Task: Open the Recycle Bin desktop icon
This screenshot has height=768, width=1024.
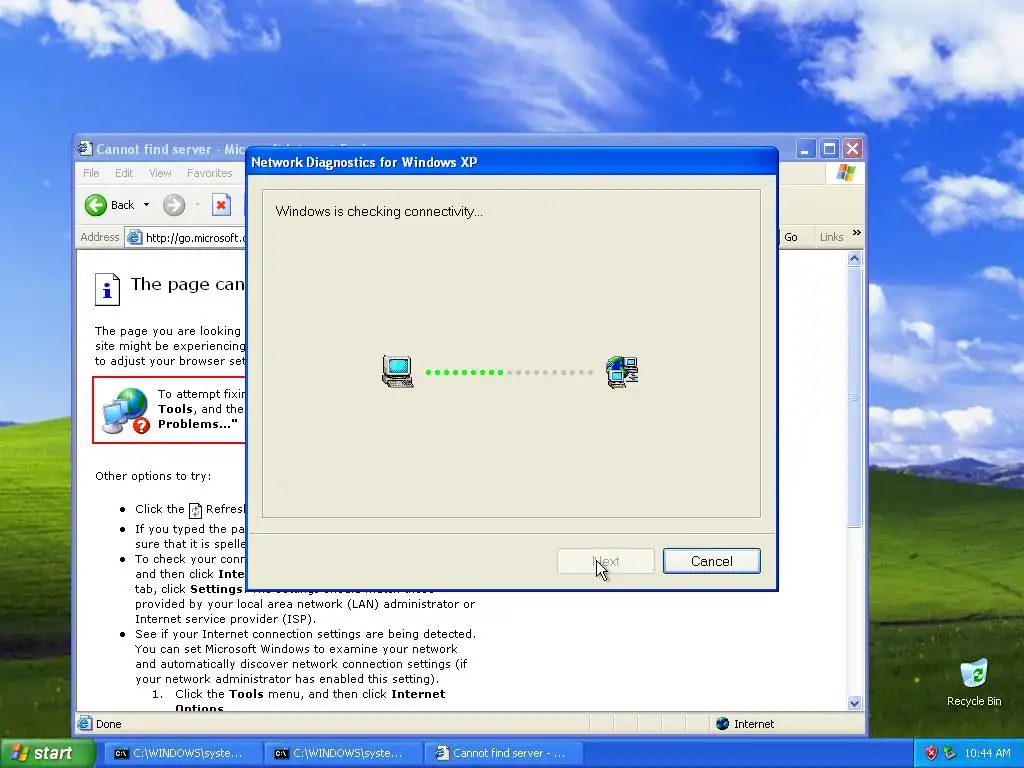Action: tap(974, 682)
